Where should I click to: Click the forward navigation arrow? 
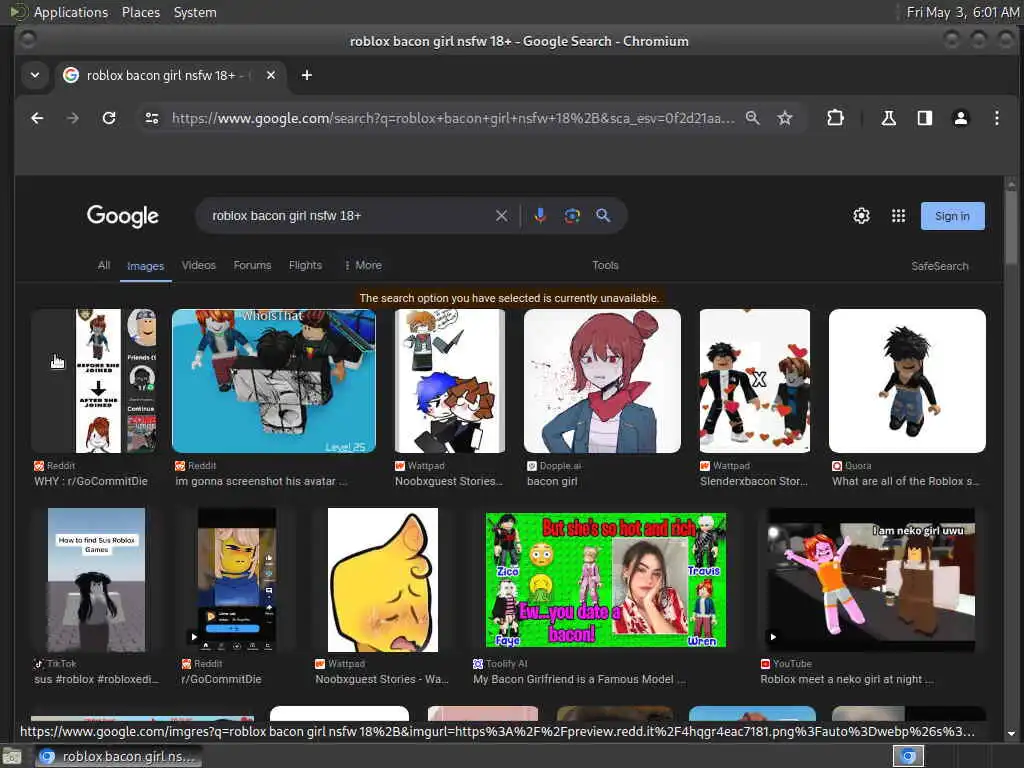(73, 118)
